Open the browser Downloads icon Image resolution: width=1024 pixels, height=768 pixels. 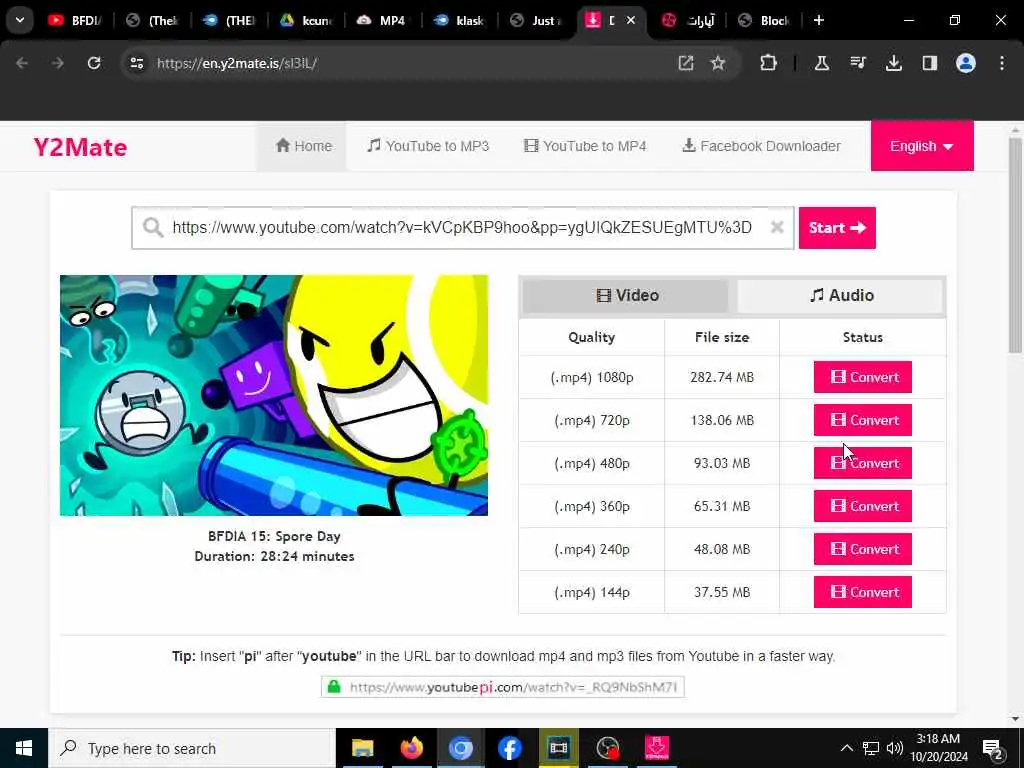point(893,63)
